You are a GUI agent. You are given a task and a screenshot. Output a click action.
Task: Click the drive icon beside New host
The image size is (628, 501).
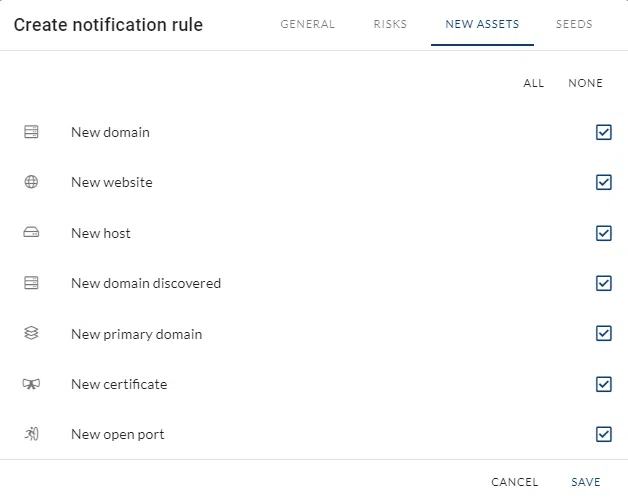[31, 233]
